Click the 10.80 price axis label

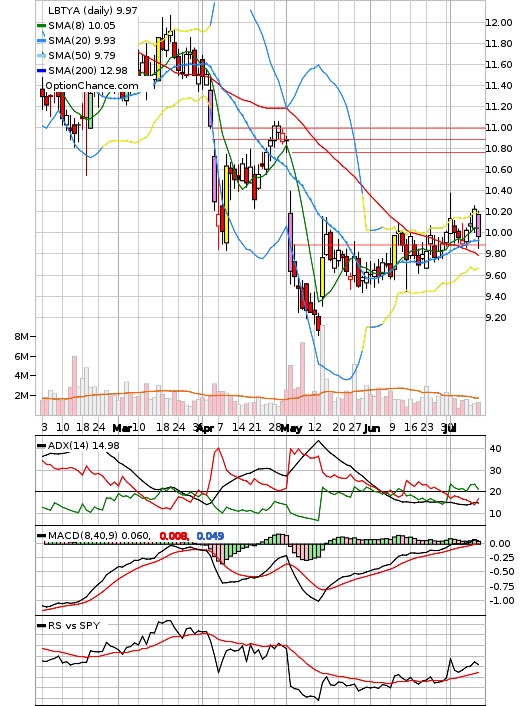(x=499, y=149)
